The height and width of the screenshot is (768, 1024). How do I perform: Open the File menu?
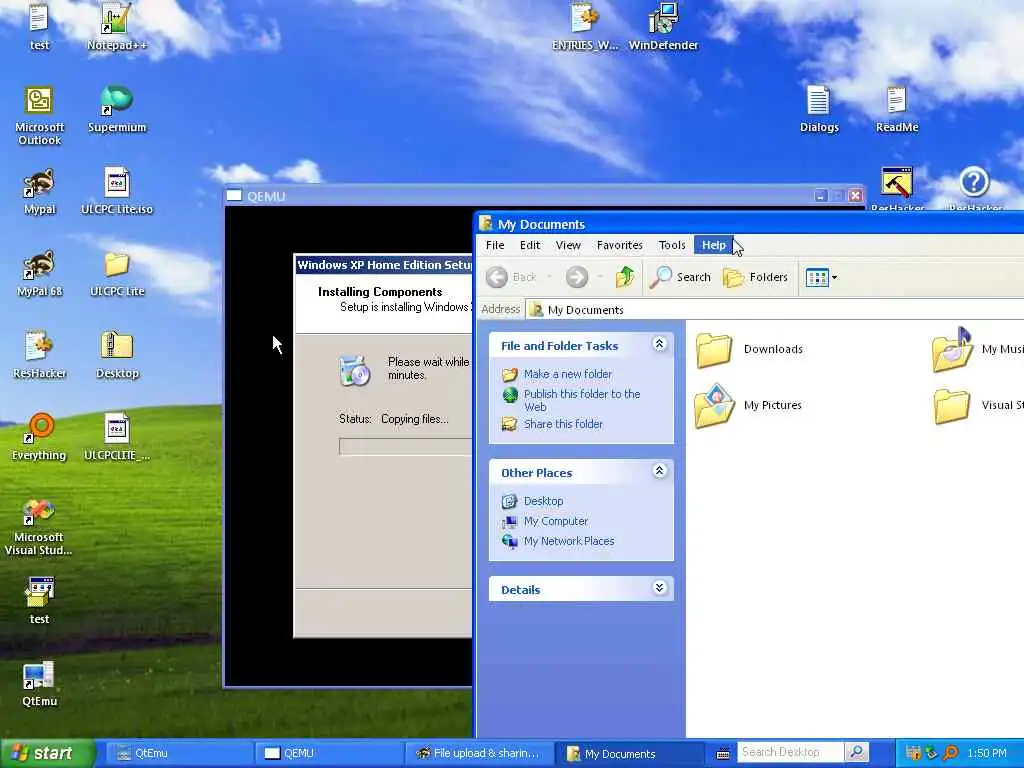pyautogui.click(x=495, y=245)
